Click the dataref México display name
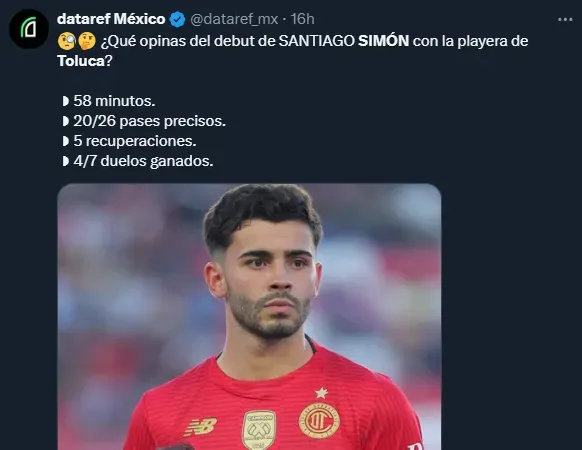 tap(111, 19)
